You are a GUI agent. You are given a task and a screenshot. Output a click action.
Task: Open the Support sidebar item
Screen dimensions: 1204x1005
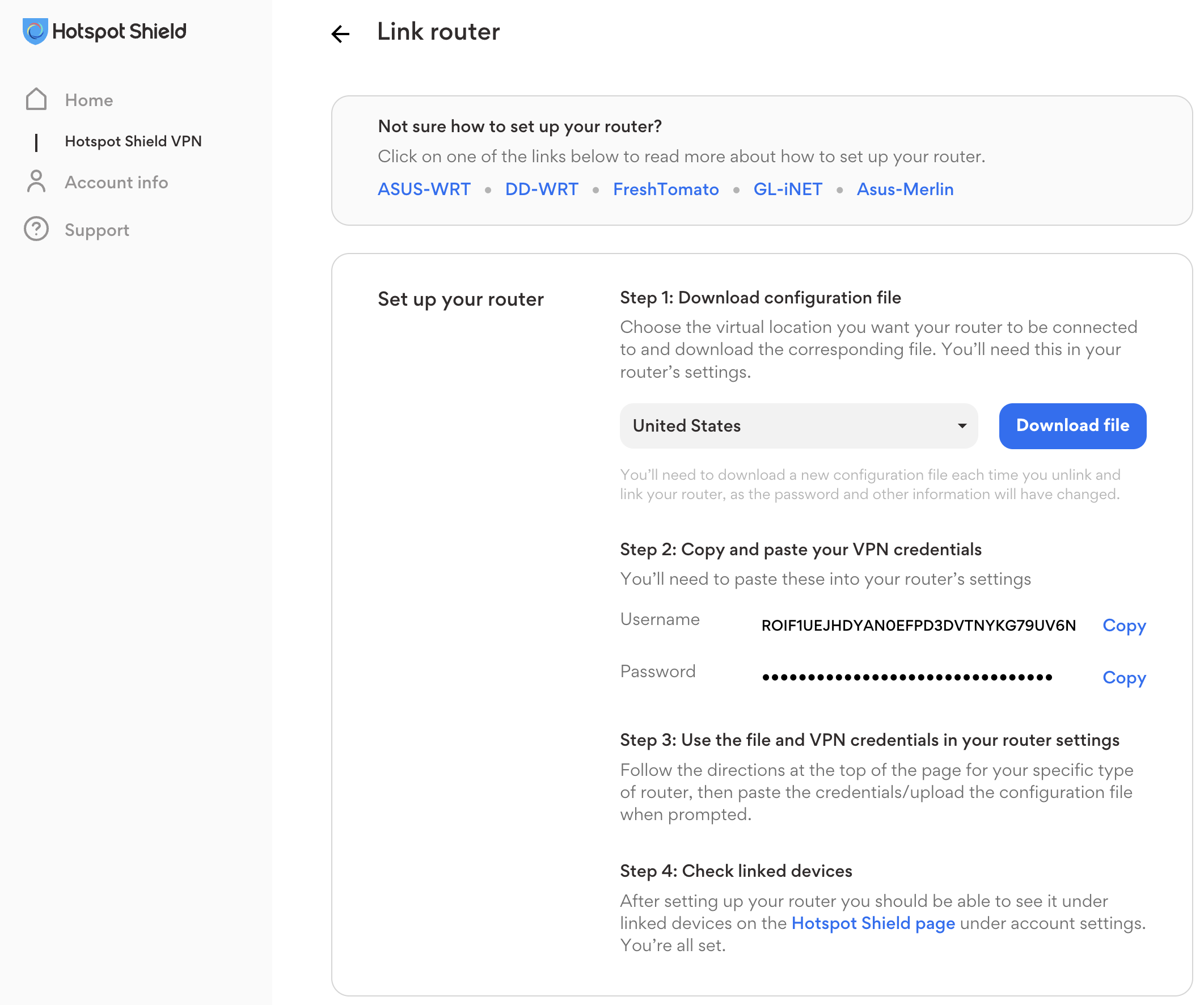pyautogui.click(x=97, y=230)
